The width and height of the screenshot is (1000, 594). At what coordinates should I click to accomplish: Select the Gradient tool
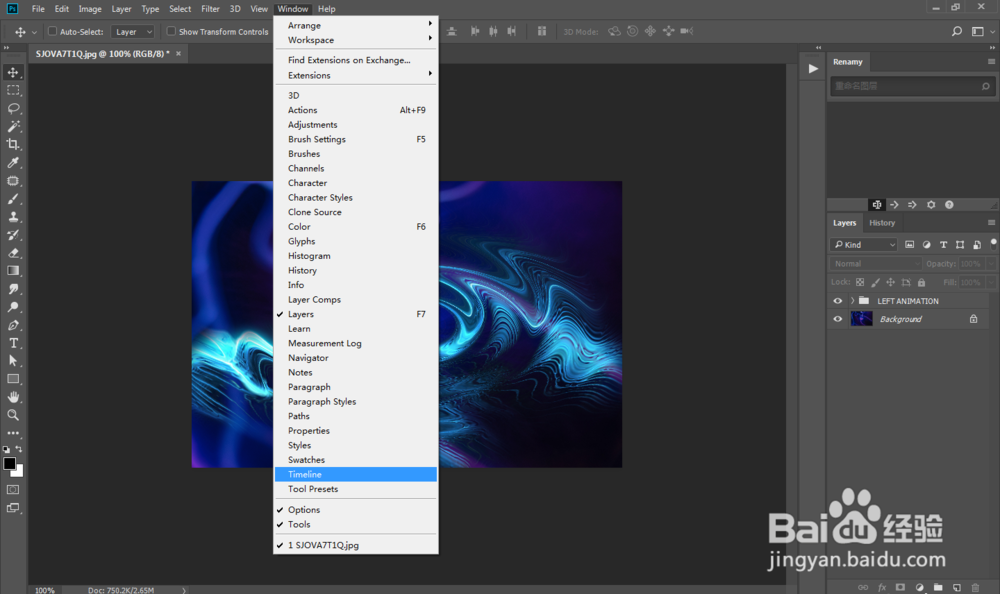pos(13,271)
